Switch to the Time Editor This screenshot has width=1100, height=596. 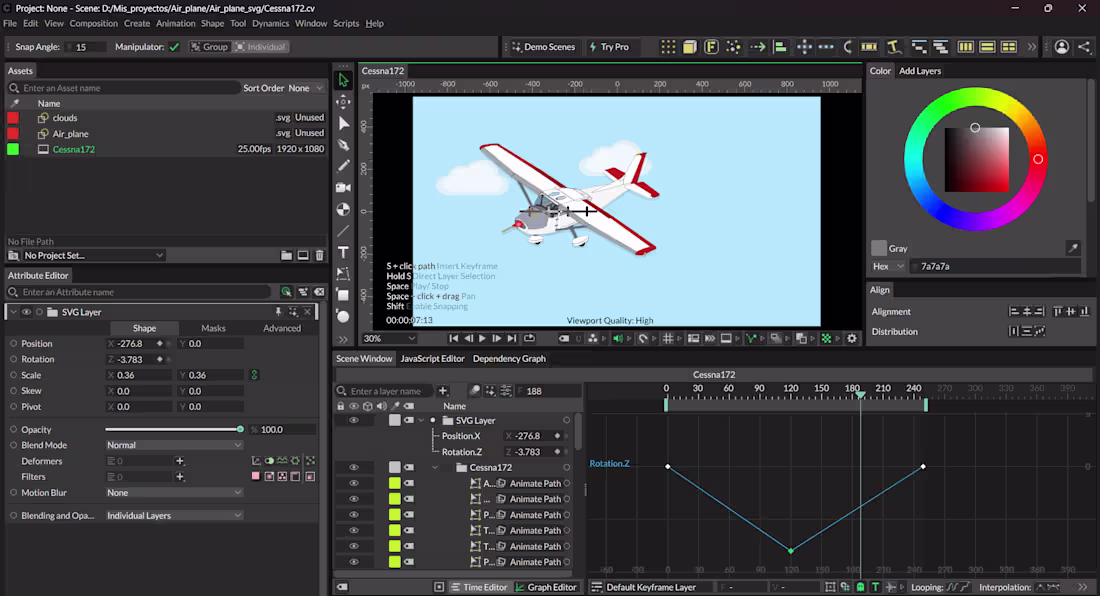point(479,587)
